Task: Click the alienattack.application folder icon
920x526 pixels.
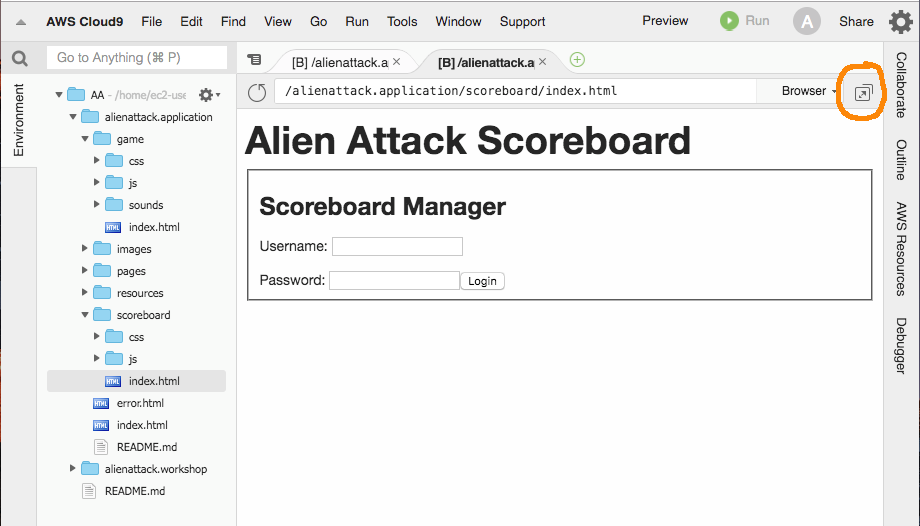Action: [x=90, y=116]
